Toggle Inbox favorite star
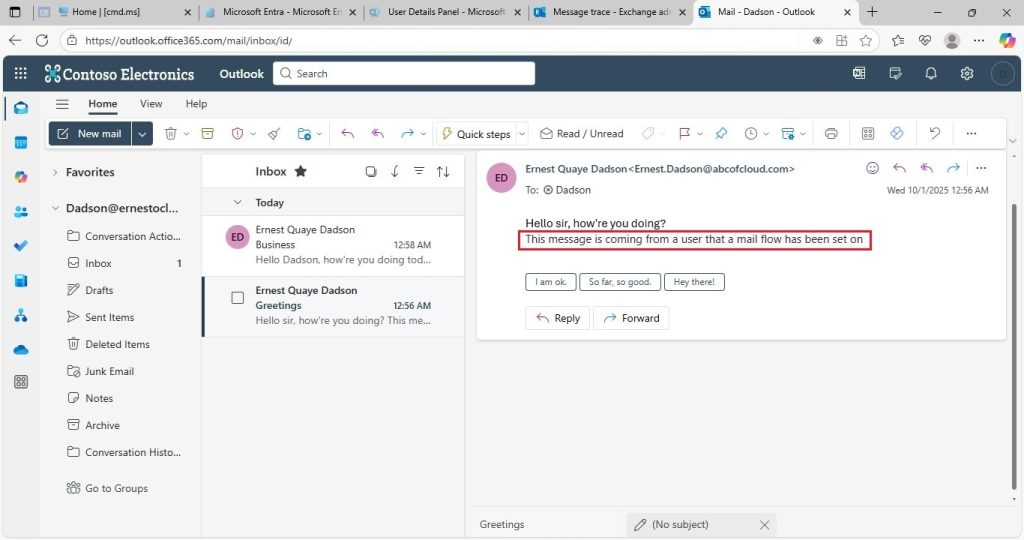This screenshot has width=1024, height=540. coord(300,171)
